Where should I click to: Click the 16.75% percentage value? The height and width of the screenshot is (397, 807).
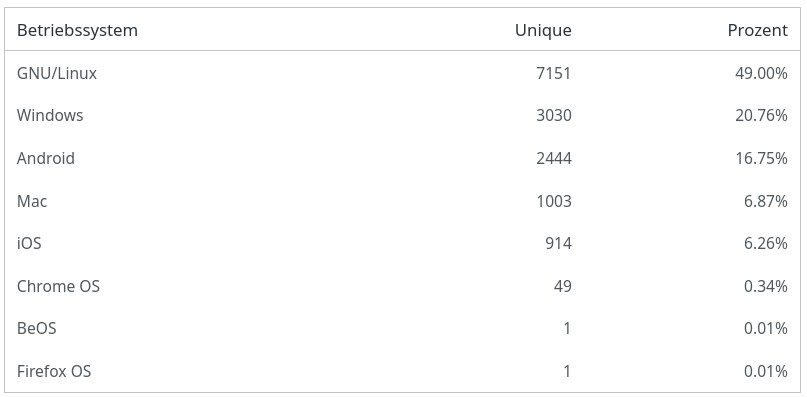coord(761,158)
